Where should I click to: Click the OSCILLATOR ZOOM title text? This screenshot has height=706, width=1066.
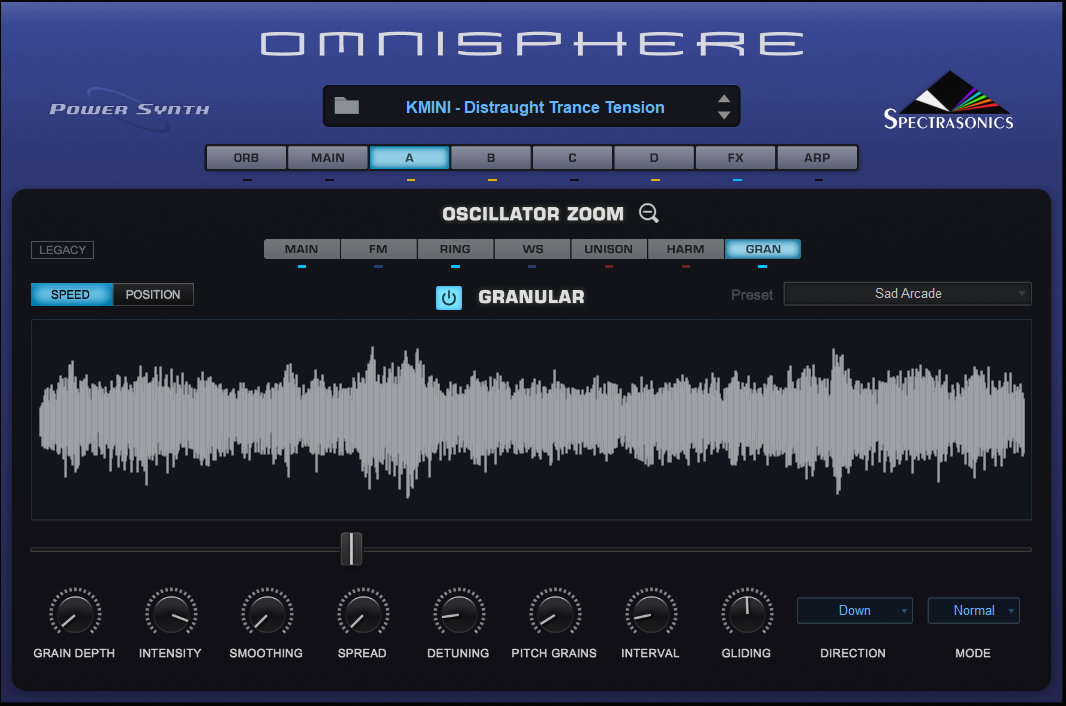pos(533,214)
